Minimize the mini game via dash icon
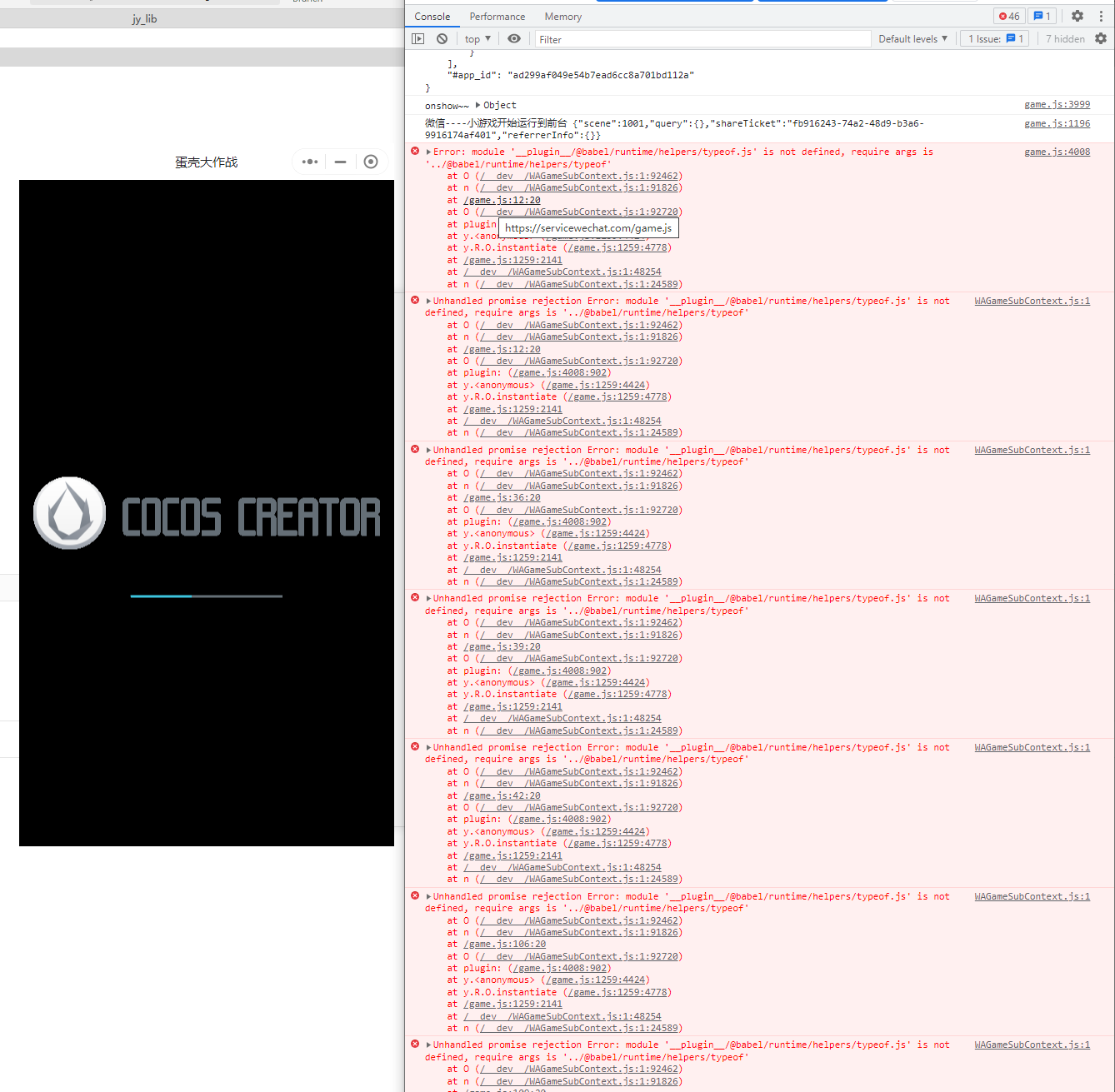Screen dimensions: 1115x1092 [x=340, y=162]
